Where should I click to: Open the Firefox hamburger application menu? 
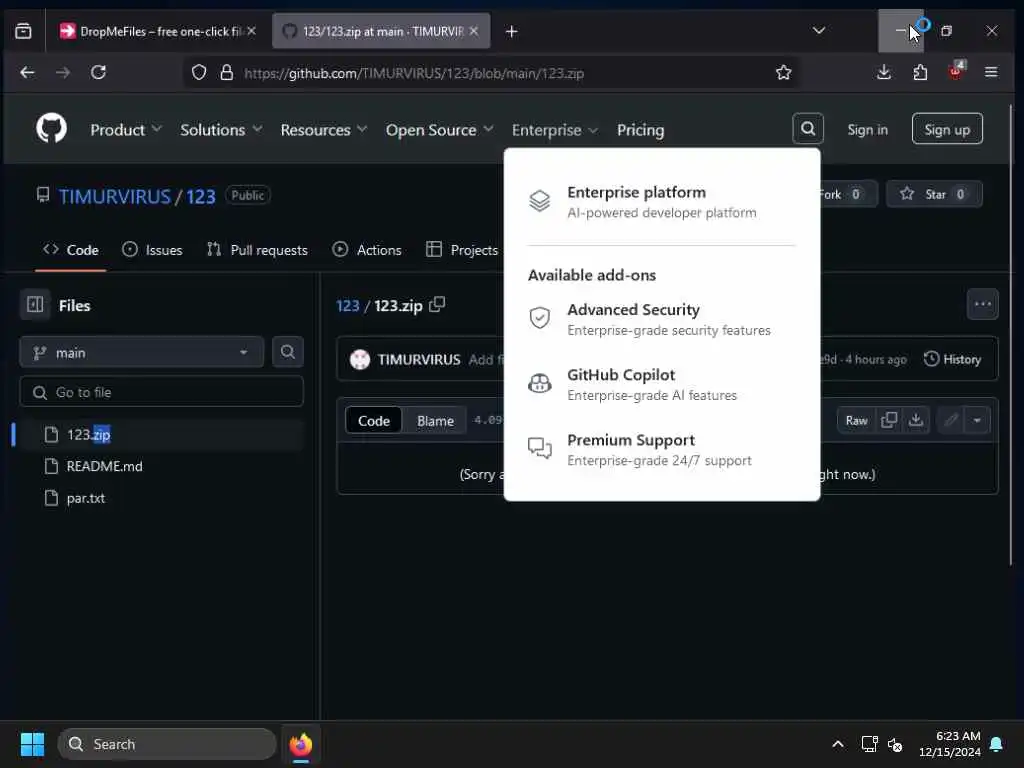(x=991, y=72)
